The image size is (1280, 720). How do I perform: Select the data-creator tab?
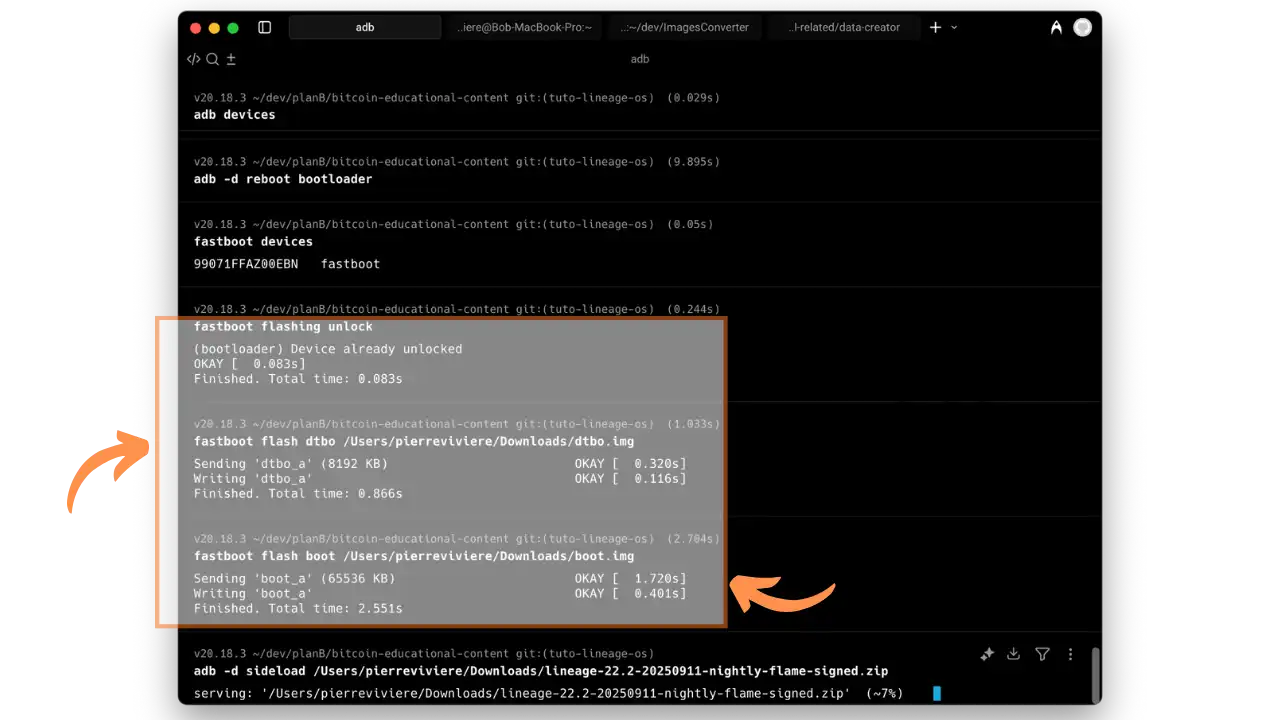843,28
